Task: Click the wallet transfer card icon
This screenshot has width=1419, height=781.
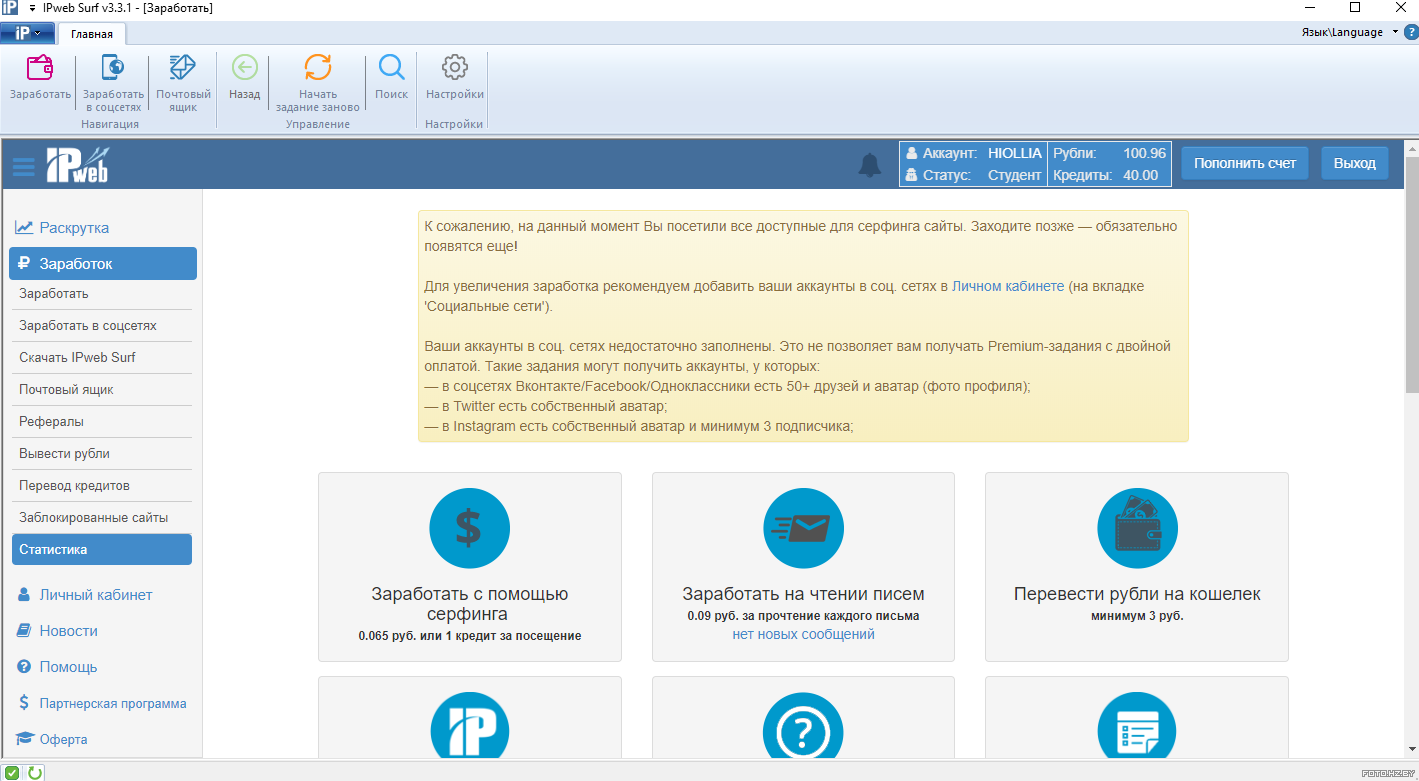Action: 1137,528
